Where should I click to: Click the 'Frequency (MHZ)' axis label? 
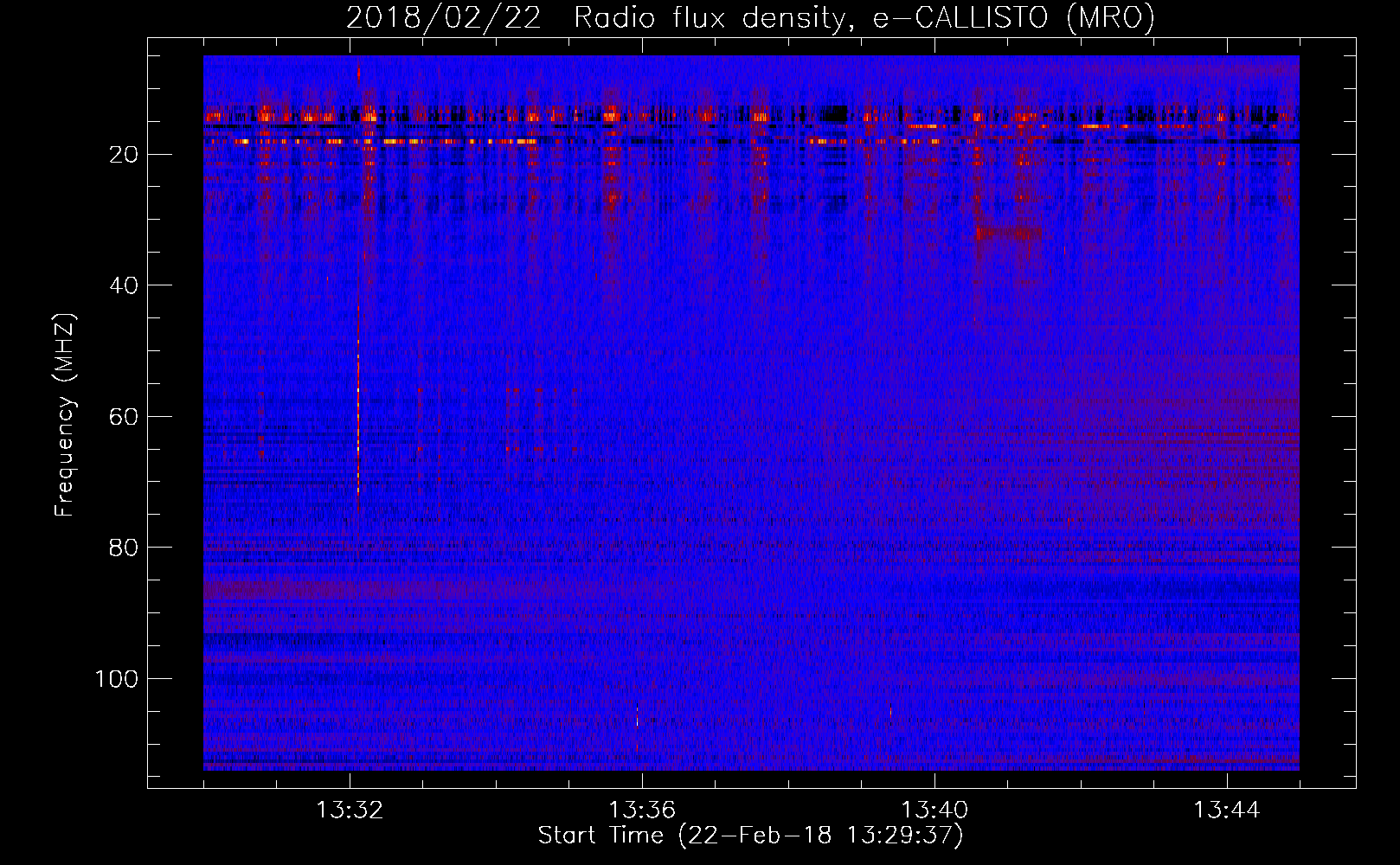coord(65,415)
